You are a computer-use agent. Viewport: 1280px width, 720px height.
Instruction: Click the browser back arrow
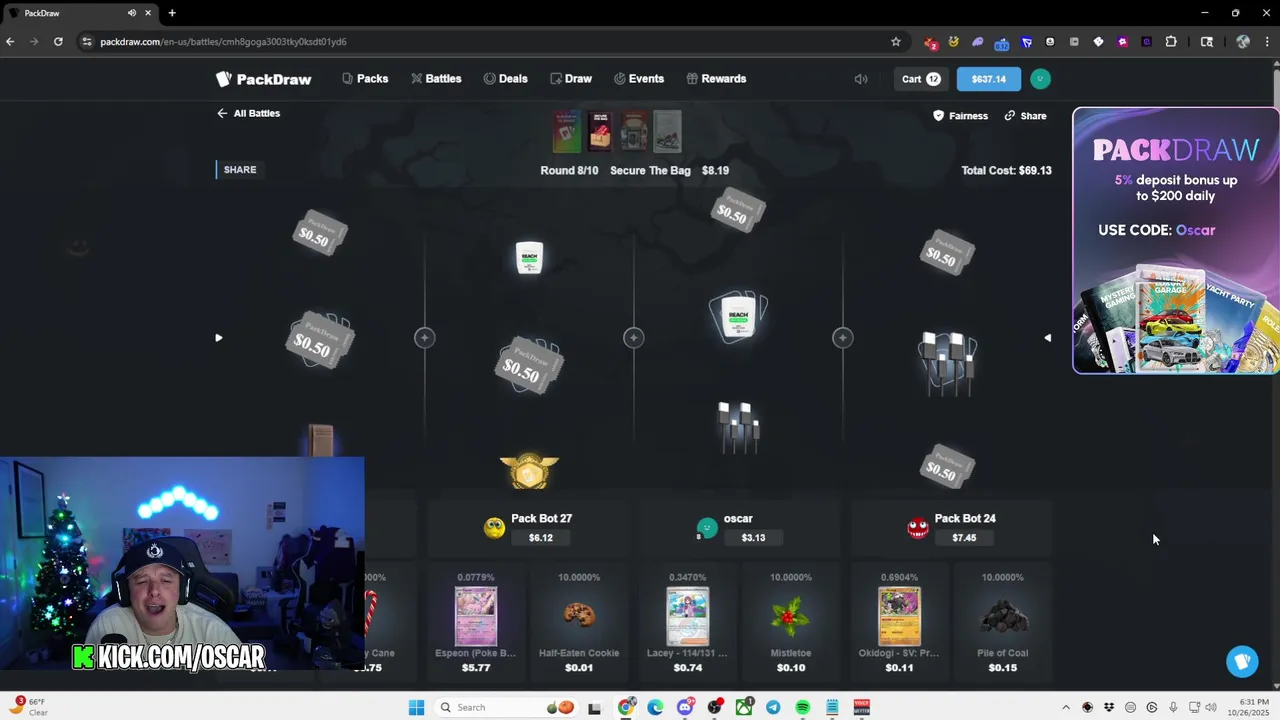10,41
